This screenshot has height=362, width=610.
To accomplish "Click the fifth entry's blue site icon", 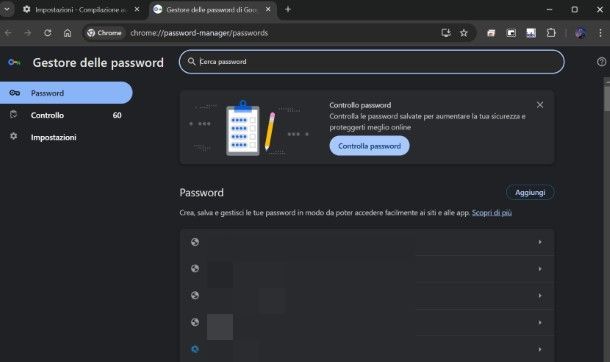I will [195, 349].
